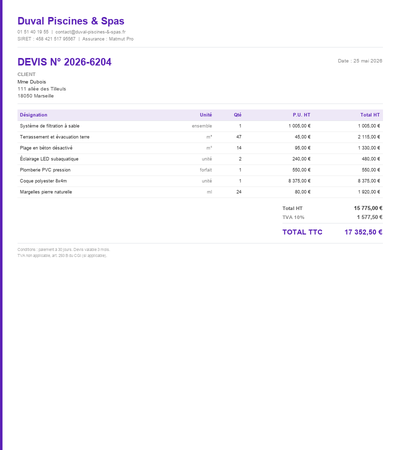This screenshot has width=400, height=450.
Task: Click the Margelles pierre naturelle row
Action: click(200, 192)
